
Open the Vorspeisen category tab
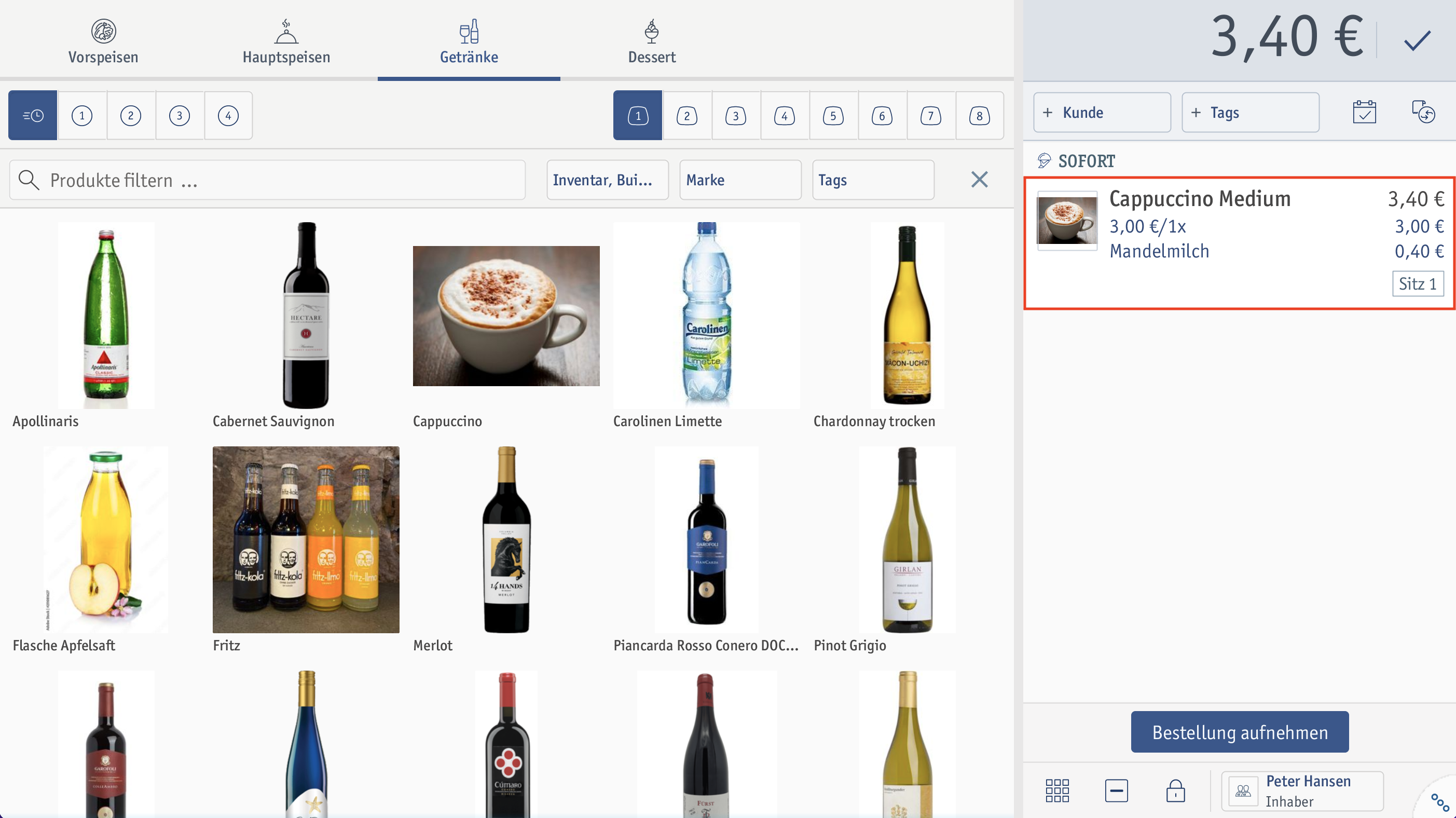point(103,42)
